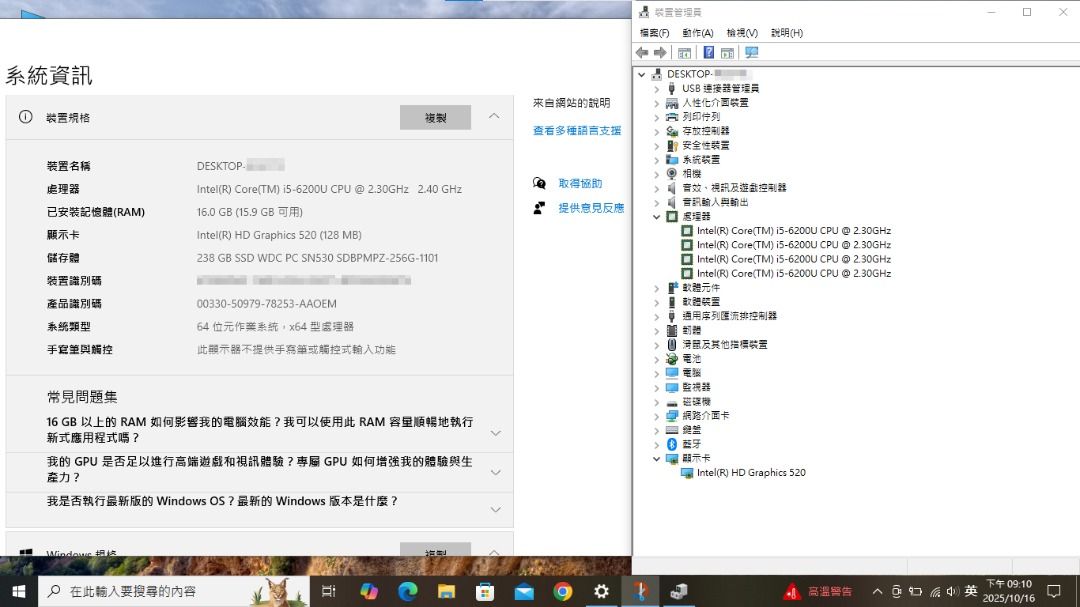Expand the USB 連接器管理員 node
The width and height of the screenshot is (1080, 607).
tap(657, 89)
